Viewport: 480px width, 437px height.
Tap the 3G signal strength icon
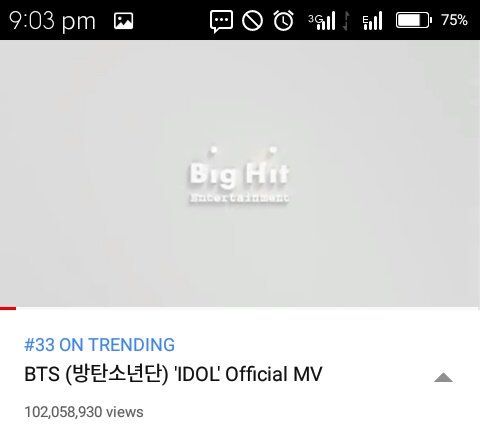(321, 21)
